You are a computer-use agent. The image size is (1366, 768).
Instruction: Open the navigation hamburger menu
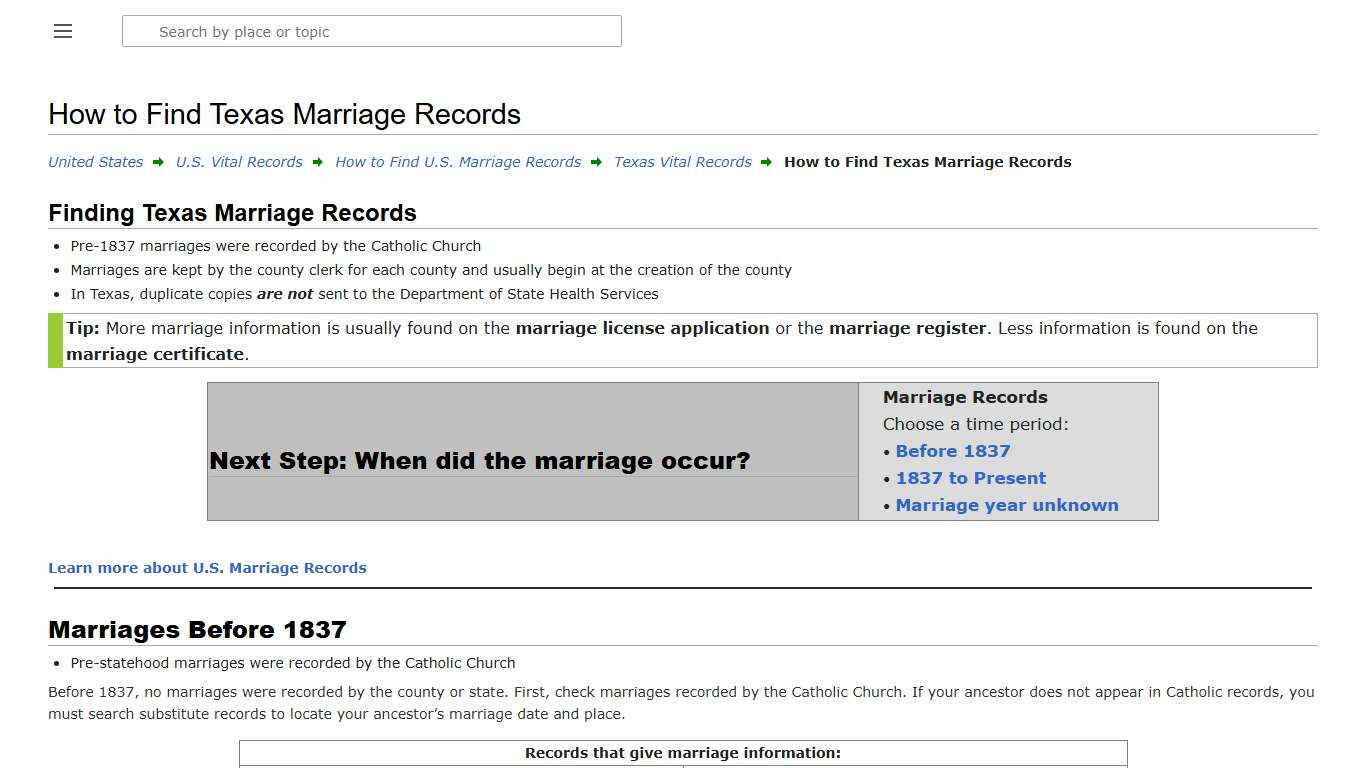[62, 31]
